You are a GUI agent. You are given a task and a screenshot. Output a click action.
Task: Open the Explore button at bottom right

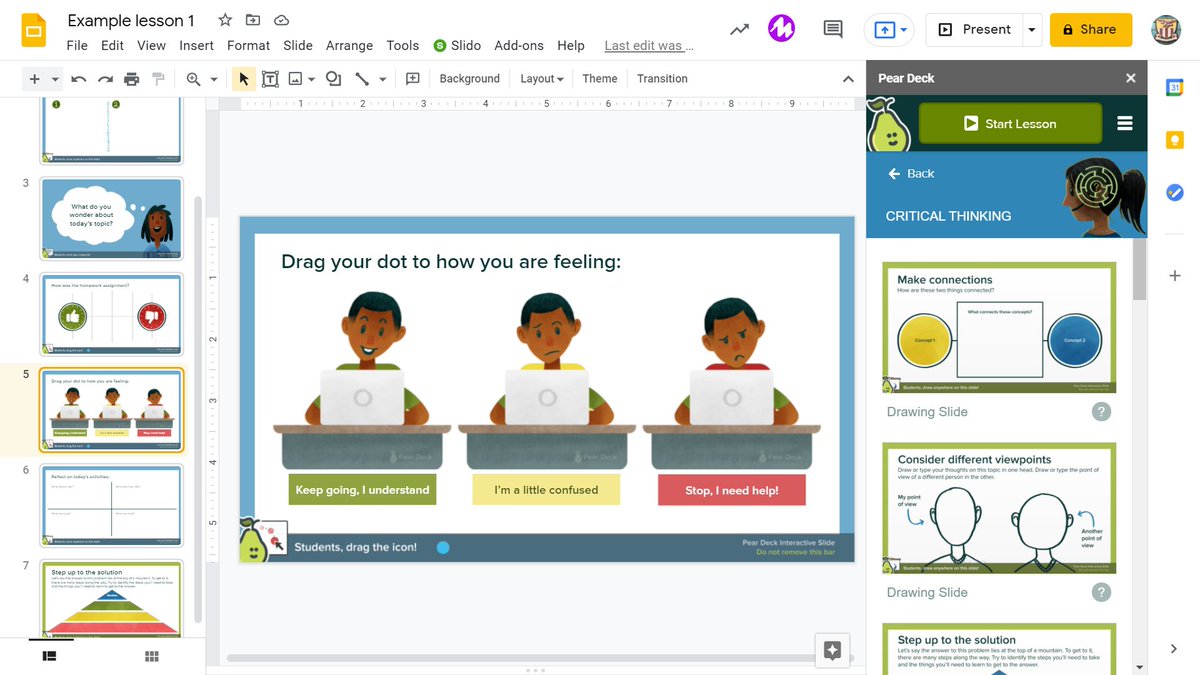(832, 650)
